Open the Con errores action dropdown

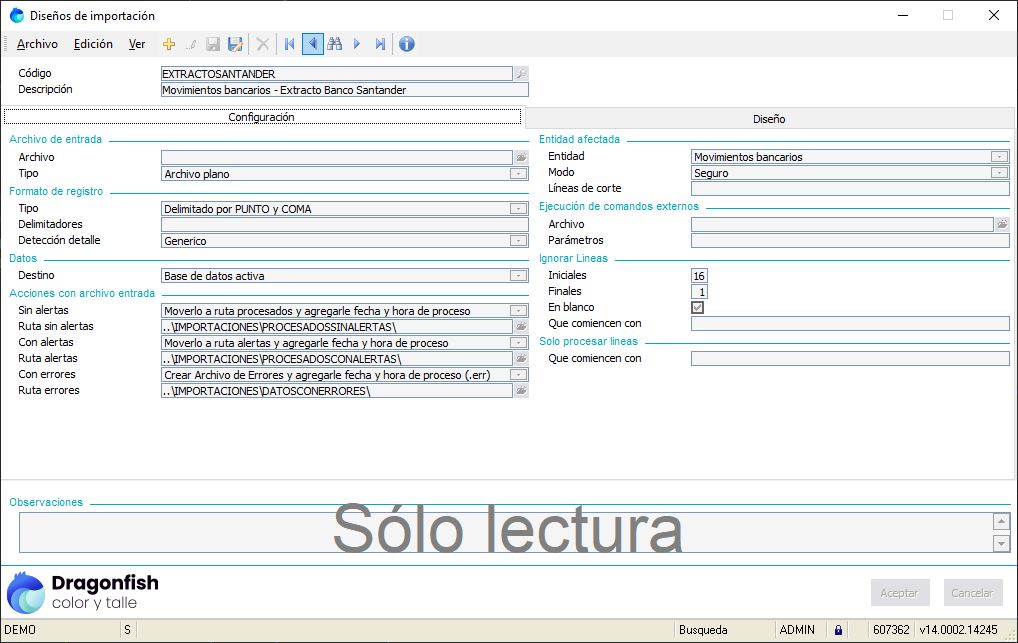click(518, 375)
